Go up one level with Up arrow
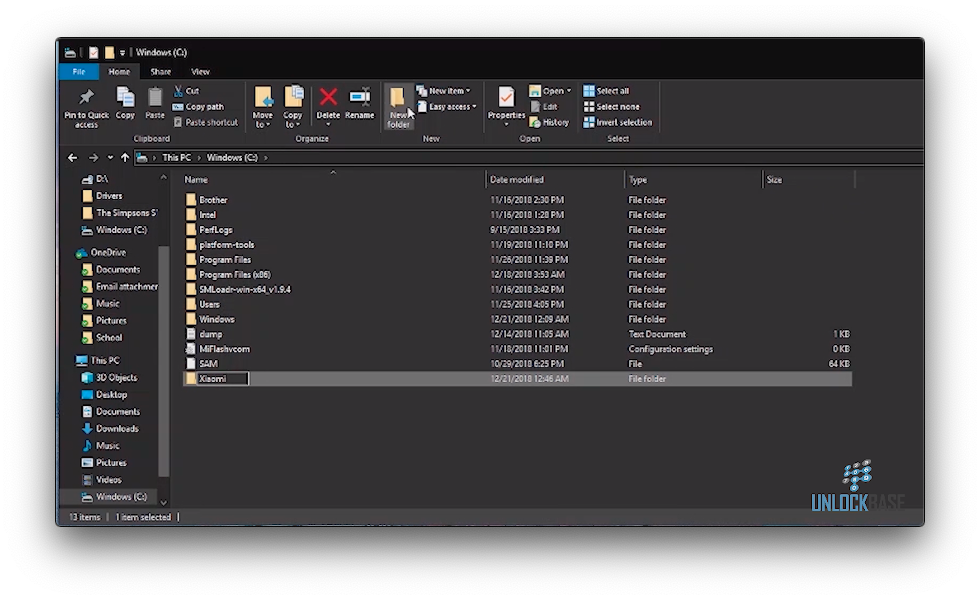980x600 pixels. (125, 158)
